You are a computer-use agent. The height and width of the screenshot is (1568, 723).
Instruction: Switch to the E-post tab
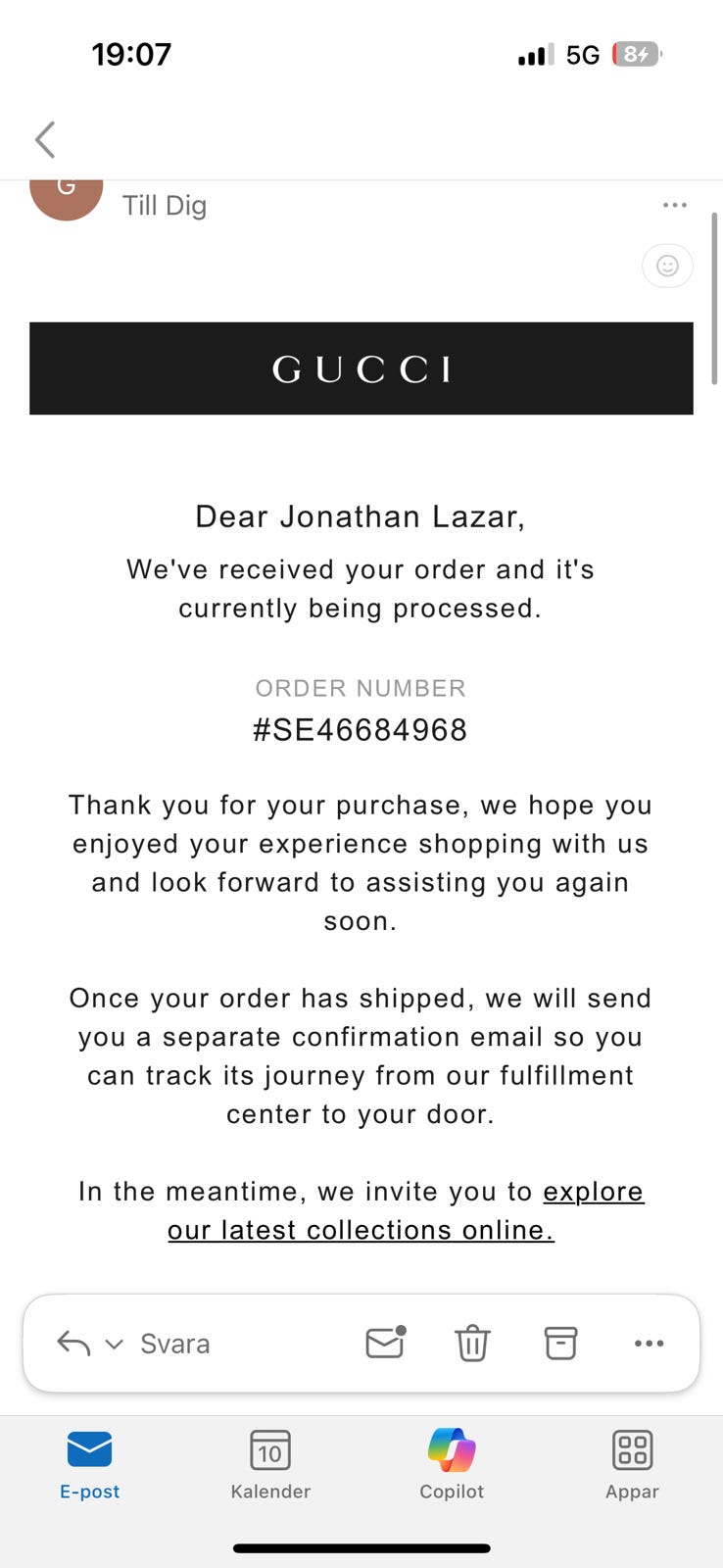tap(89, 1464)
